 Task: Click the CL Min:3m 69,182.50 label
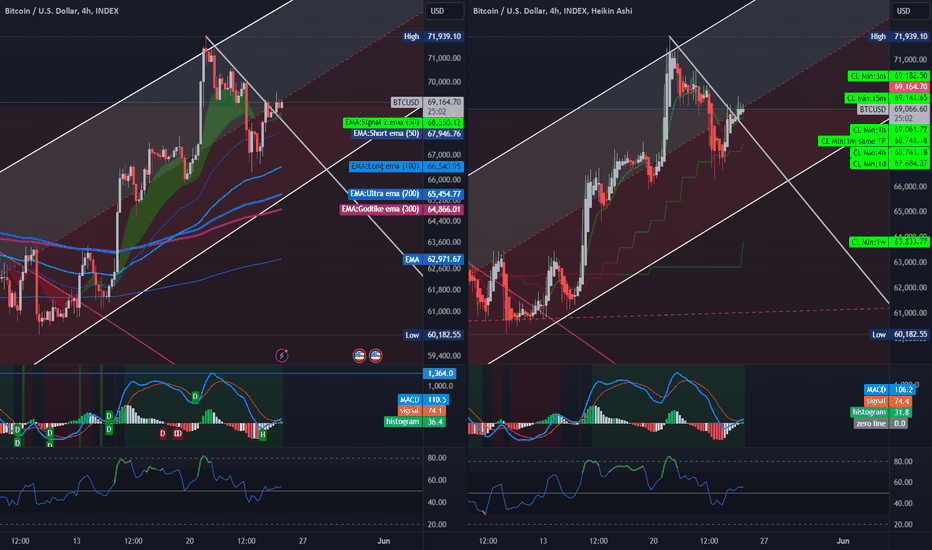click(x=888, y=76)
